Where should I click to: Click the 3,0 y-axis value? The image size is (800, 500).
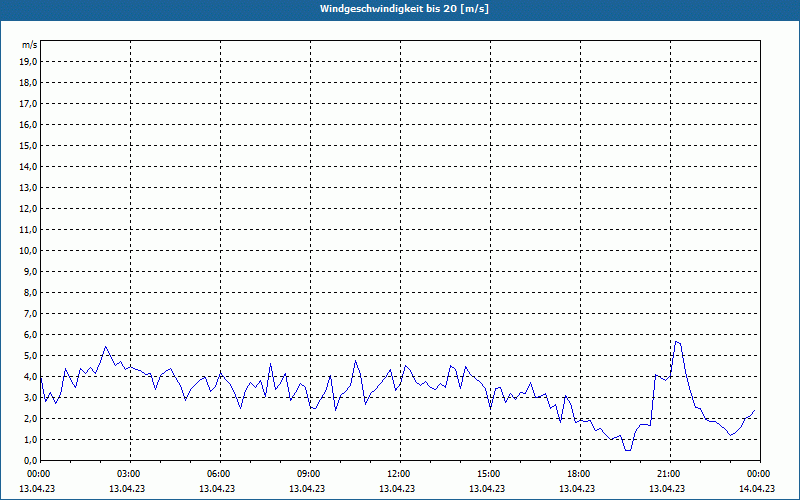coord(31,397)
